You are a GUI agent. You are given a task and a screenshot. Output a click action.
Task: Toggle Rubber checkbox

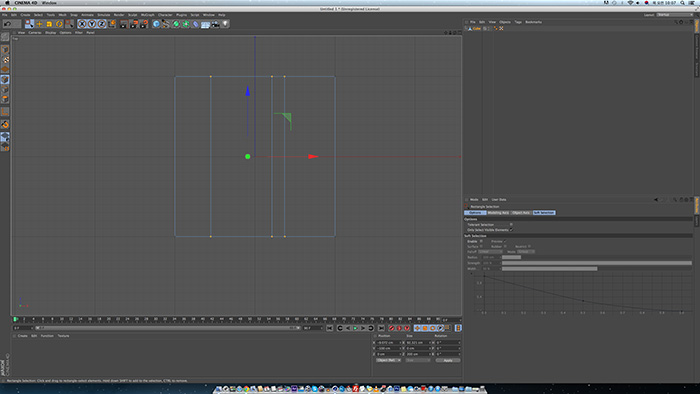point(505,246)
